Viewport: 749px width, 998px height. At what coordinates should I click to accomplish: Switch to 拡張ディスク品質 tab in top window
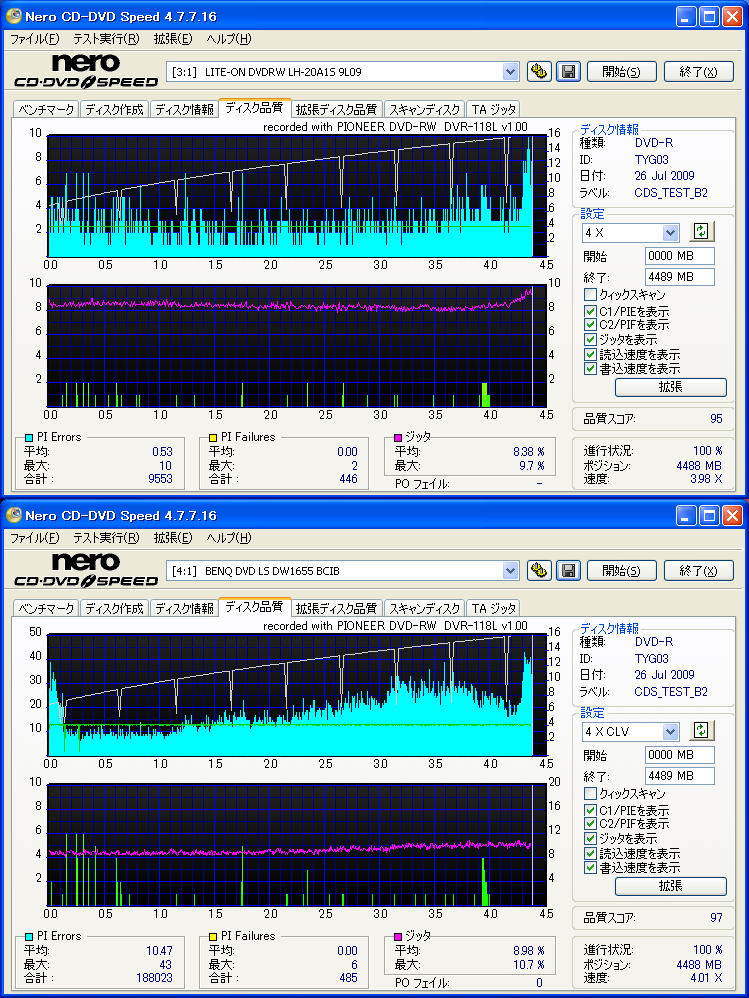tap(337, 109)
